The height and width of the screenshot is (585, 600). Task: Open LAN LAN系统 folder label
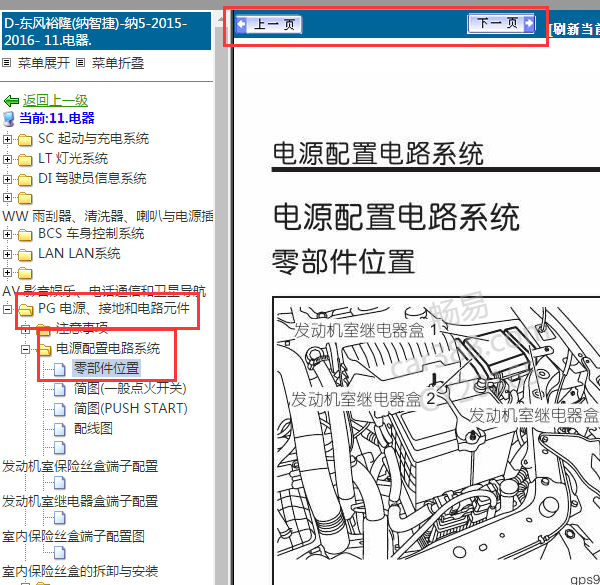79,253
